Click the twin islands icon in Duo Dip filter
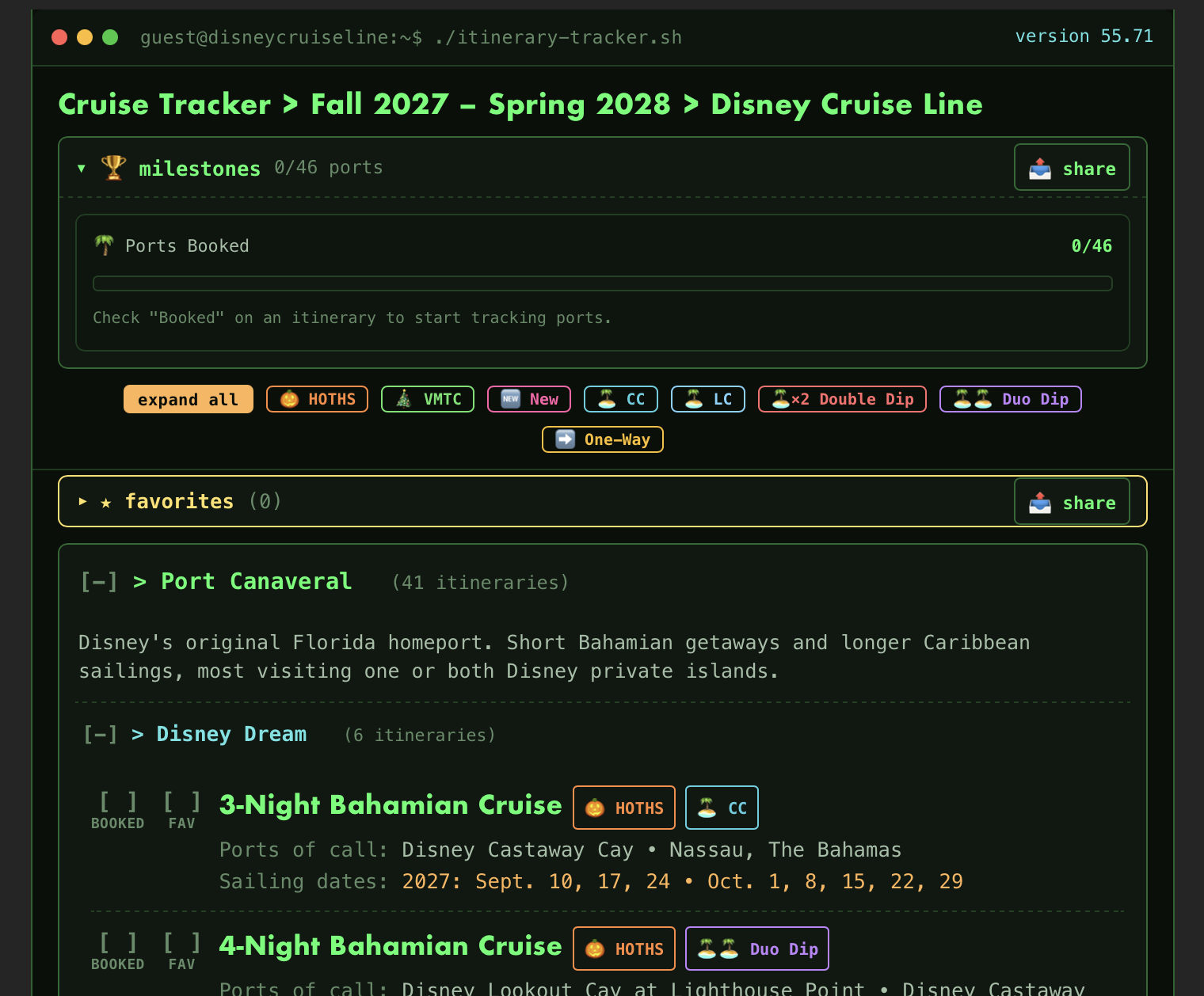Screen dimensions: 1204x996 coord(973,399)
